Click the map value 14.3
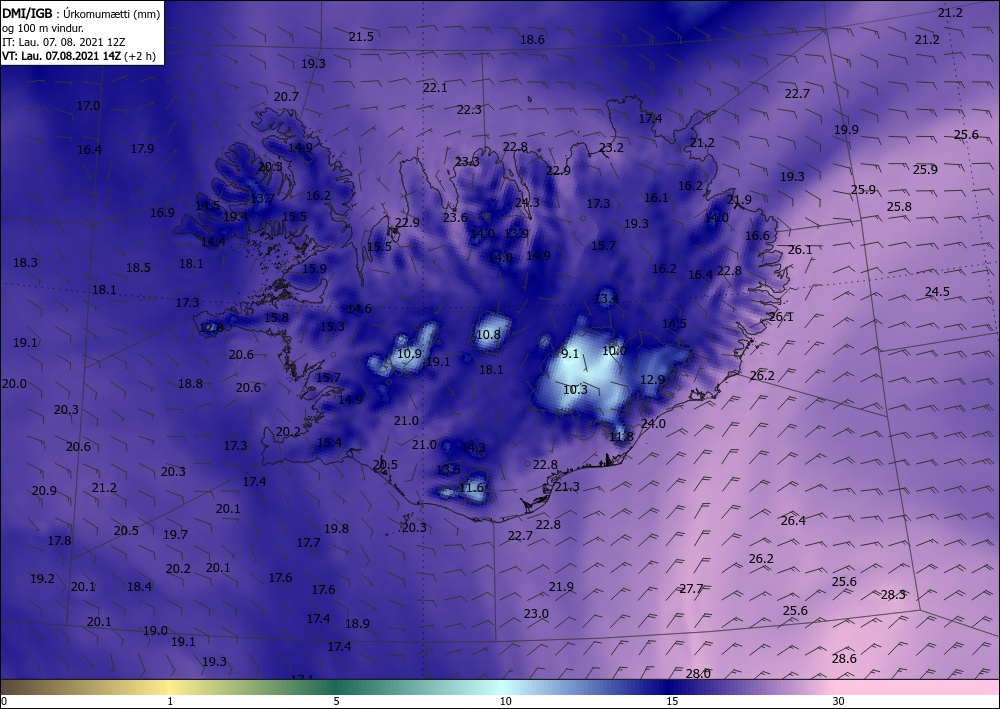 [473, 448]
